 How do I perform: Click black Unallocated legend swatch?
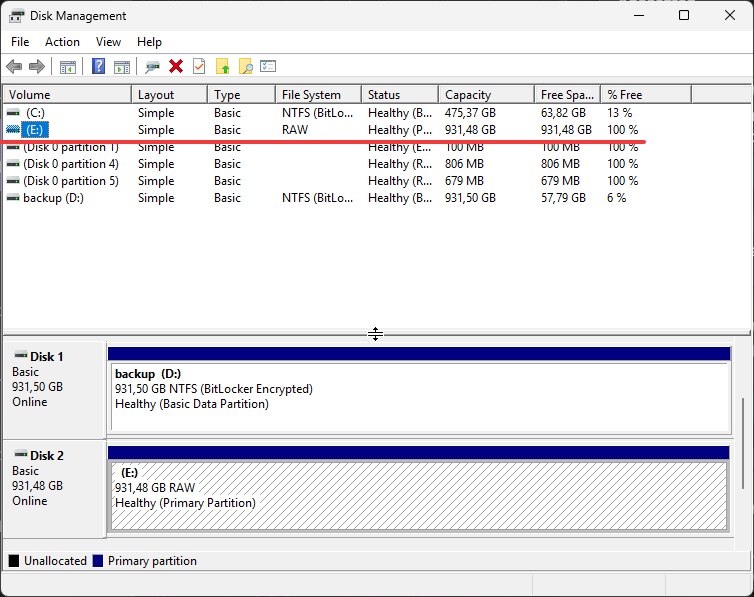[x=14, y=560]
